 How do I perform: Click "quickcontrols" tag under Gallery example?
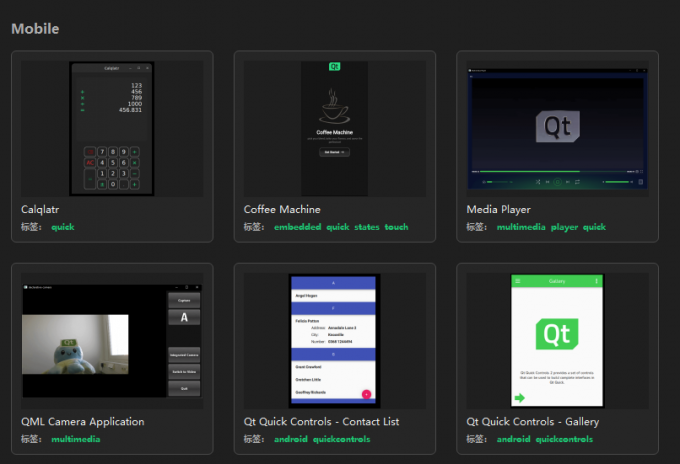564,439
